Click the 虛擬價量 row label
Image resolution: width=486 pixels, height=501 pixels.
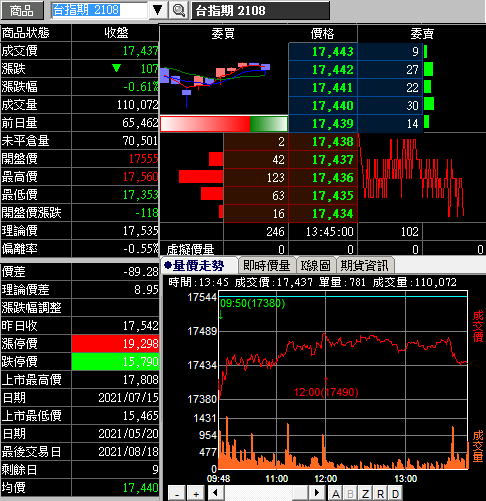pos(190,249)
